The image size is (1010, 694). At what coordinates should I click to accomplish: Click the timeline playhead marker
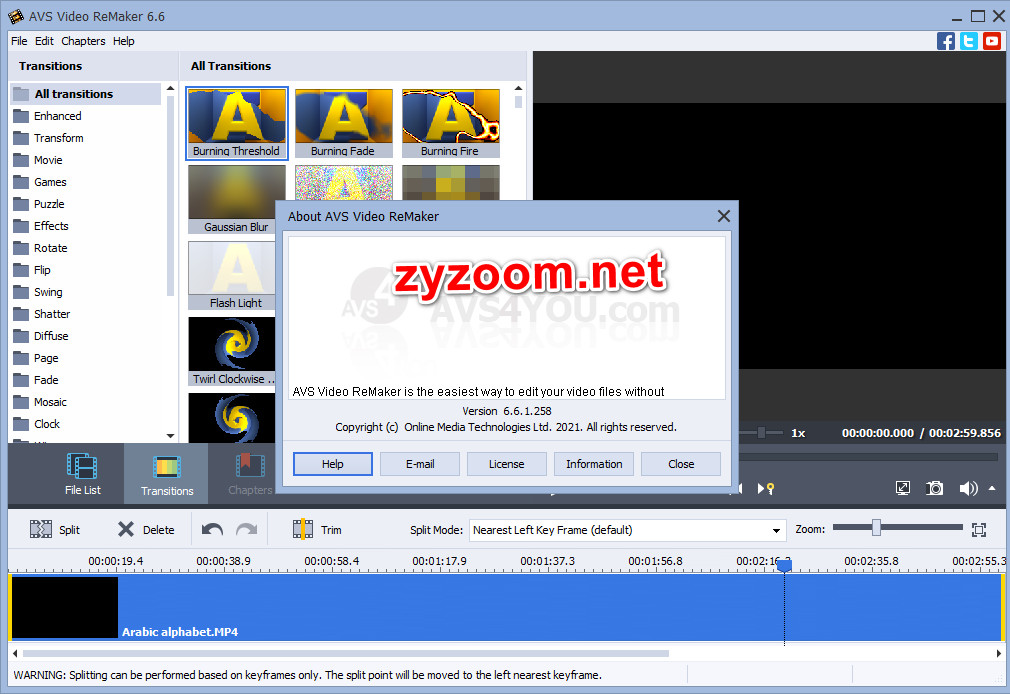784,565
